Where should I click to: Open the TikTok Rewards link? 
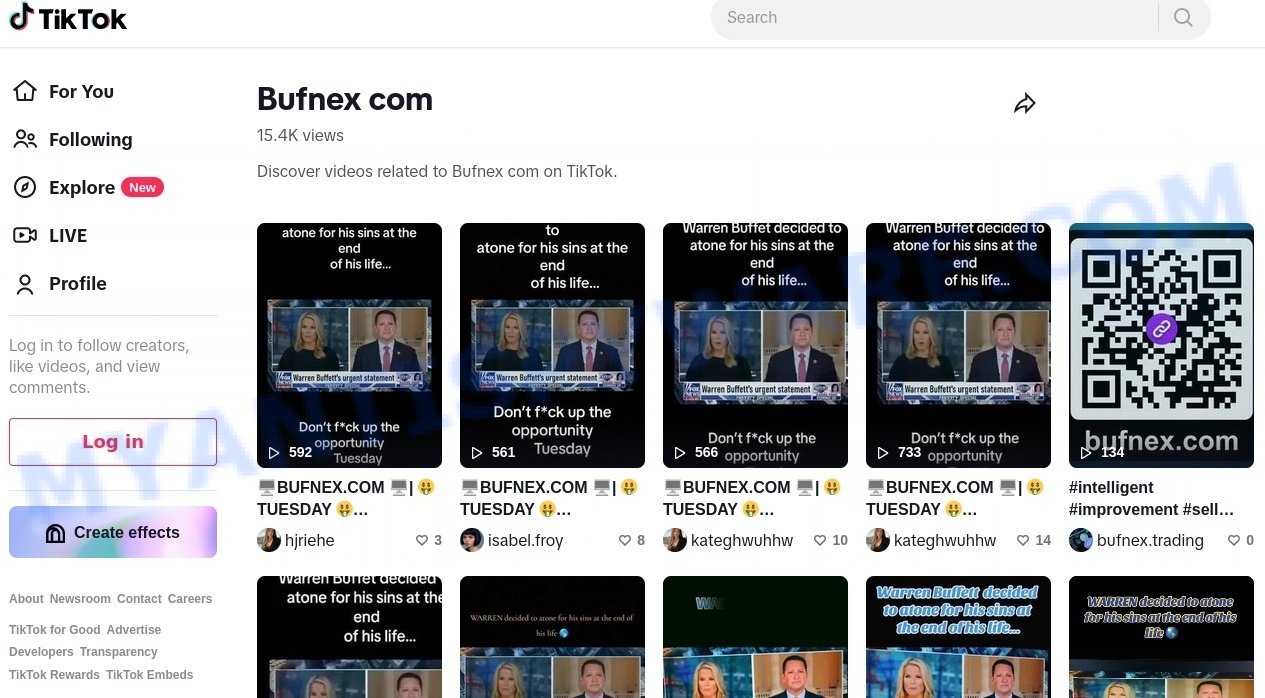click(54, 675)
